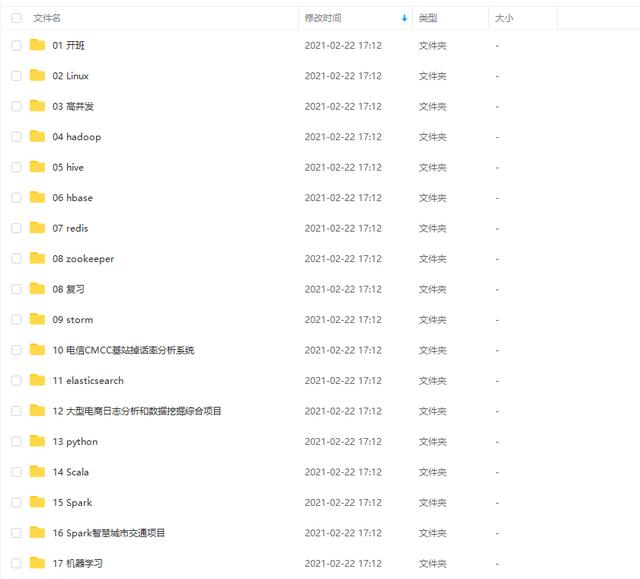Screen dimensions: 640x579
Task: Open the 09 storm folder icon
Action: click(x=37, y=319)
